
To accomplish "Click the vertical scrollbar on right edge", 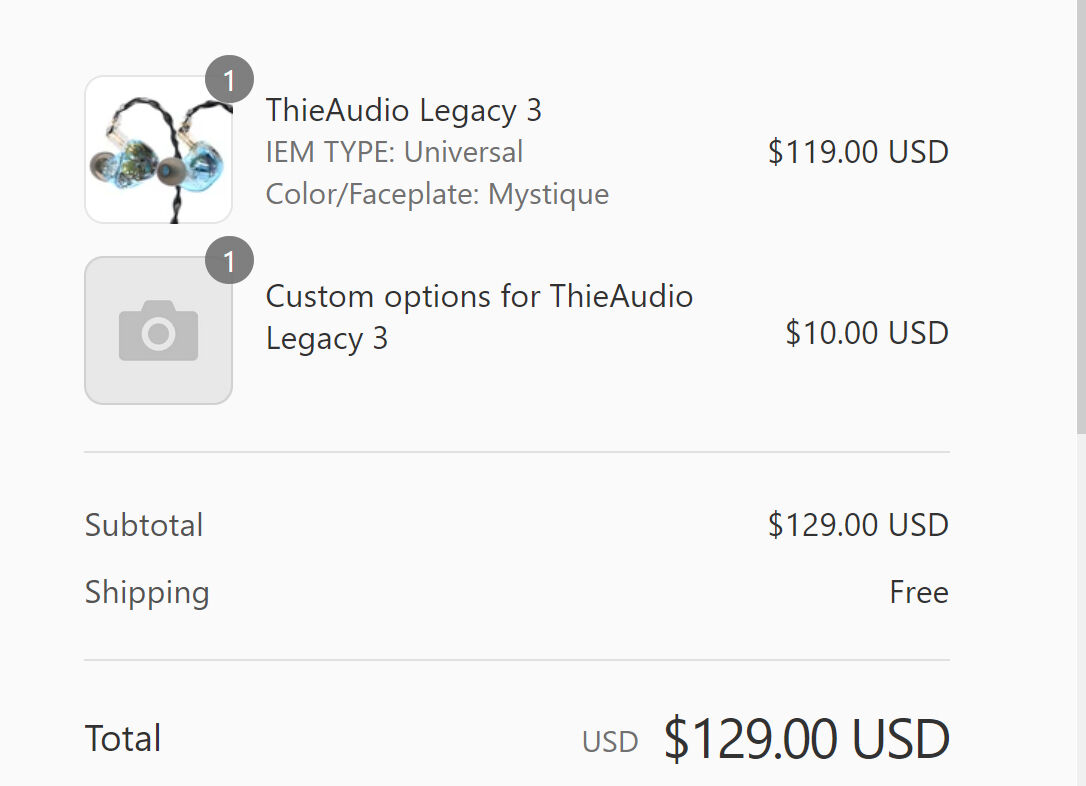I will (x=1081, y=217).
